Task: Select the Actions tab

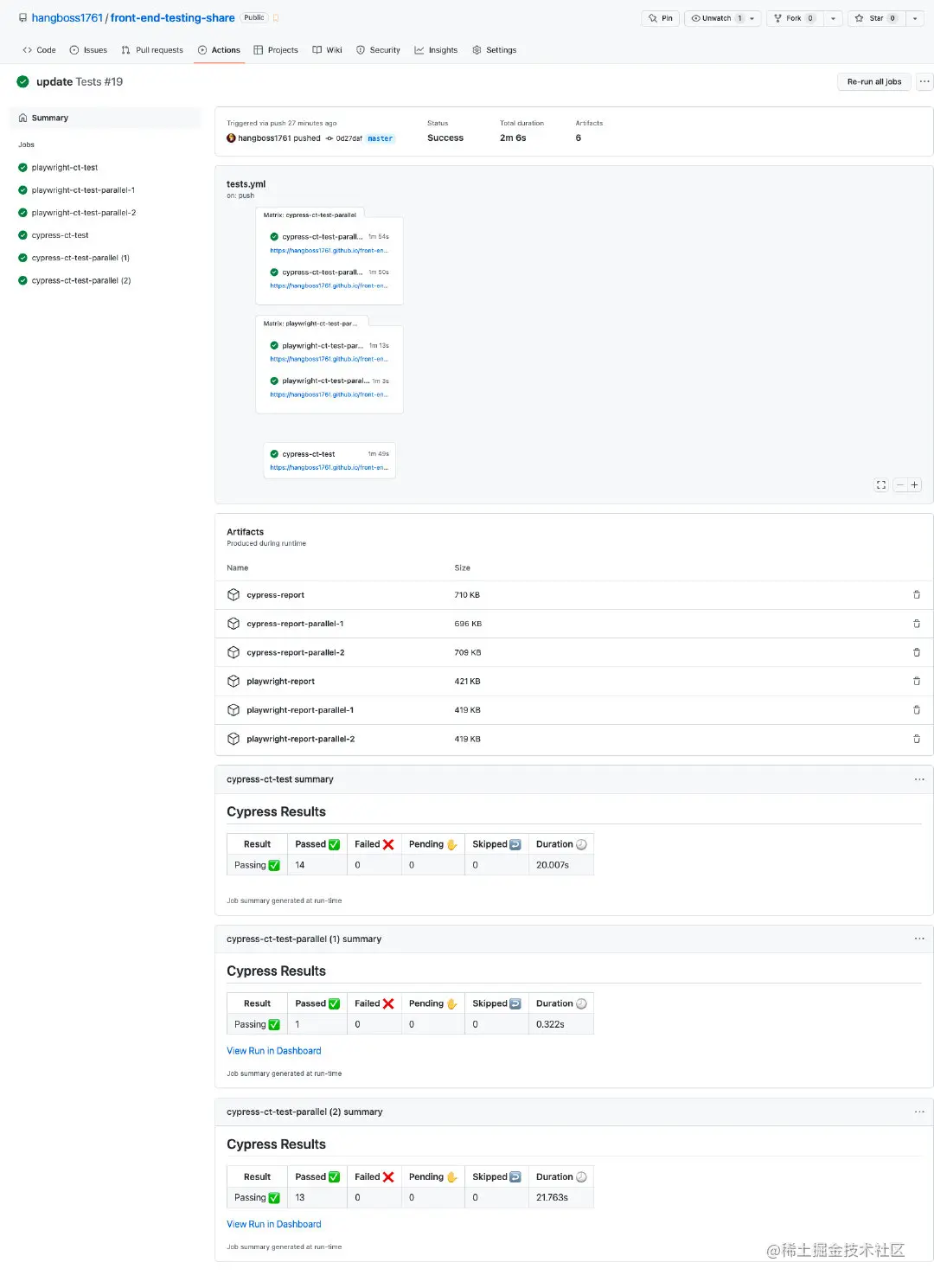Action: [x=220, y=50]
